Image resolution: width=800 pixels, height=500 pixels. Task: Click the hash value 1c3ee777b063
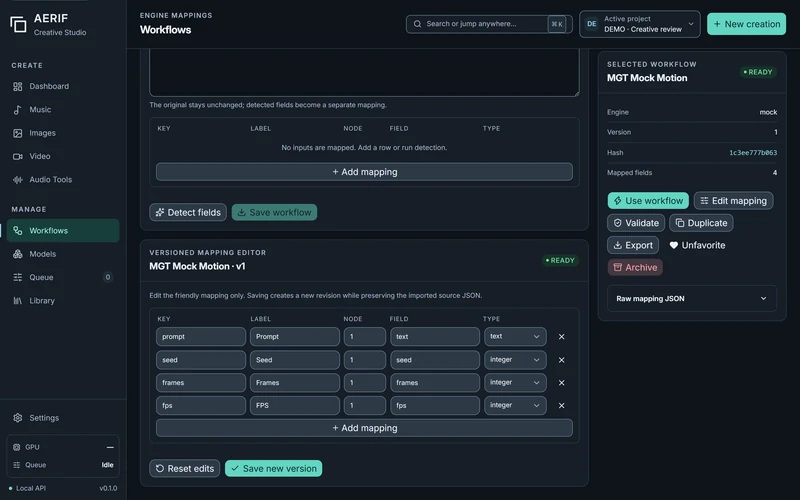[x=753, y=153]
